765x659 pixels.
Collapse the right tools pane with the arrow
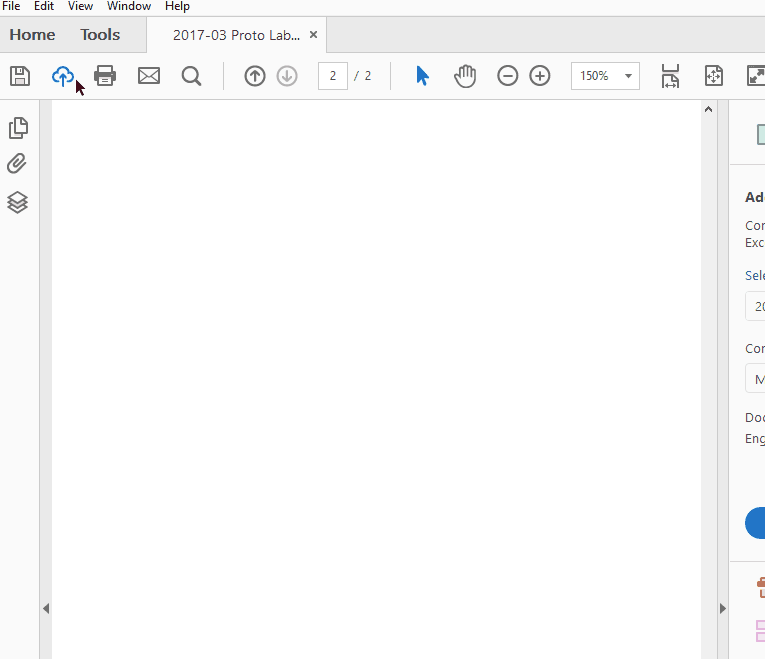point(723,608)
